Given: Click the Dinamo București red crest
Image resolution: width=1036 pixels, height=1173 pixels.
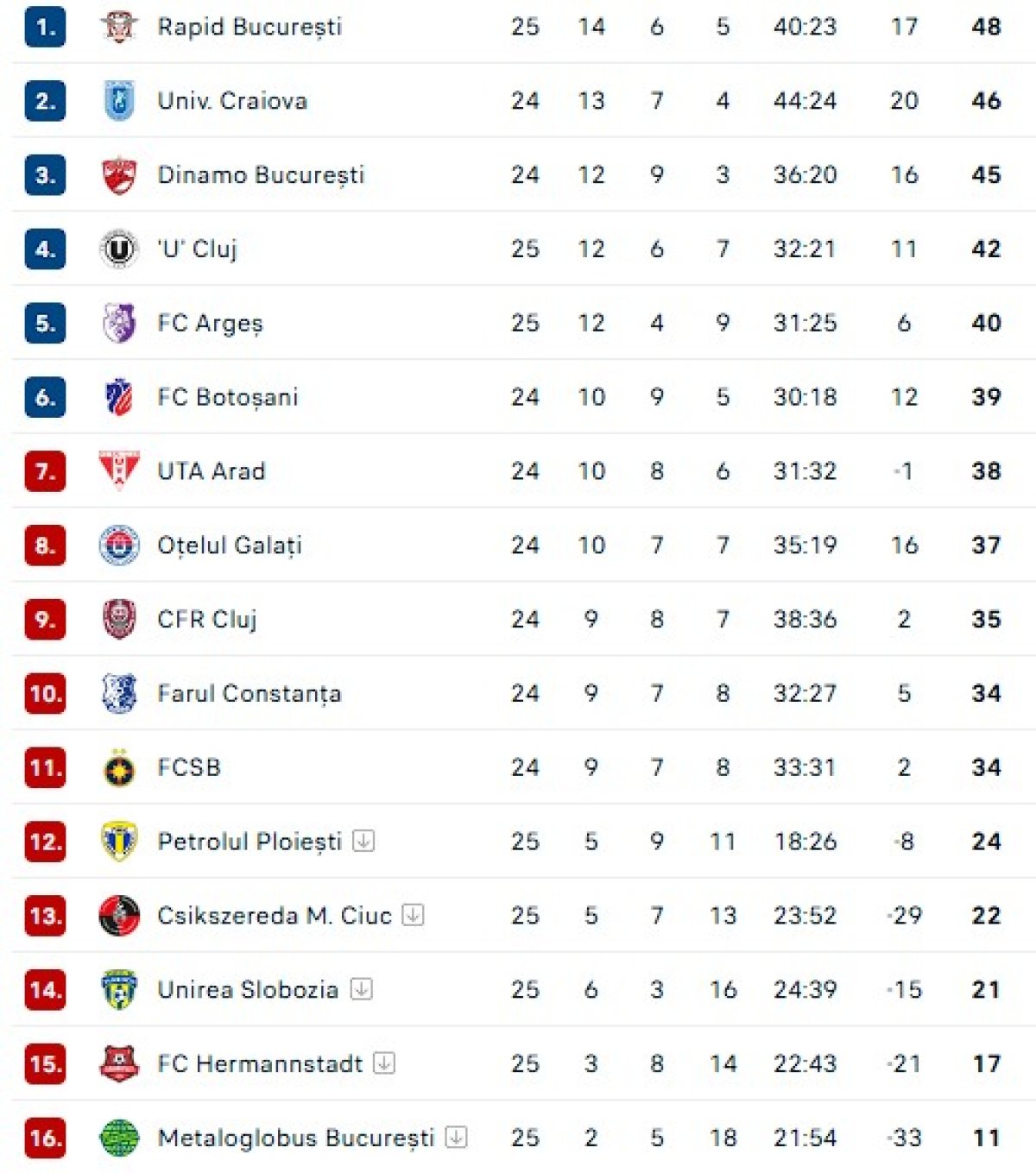Looking at the screenshot, I should pos(119,175).
